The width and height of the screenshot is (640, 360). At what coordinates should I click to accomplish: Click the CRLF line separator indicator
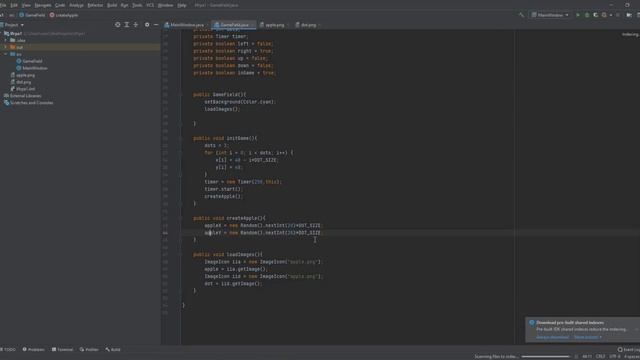600,357
